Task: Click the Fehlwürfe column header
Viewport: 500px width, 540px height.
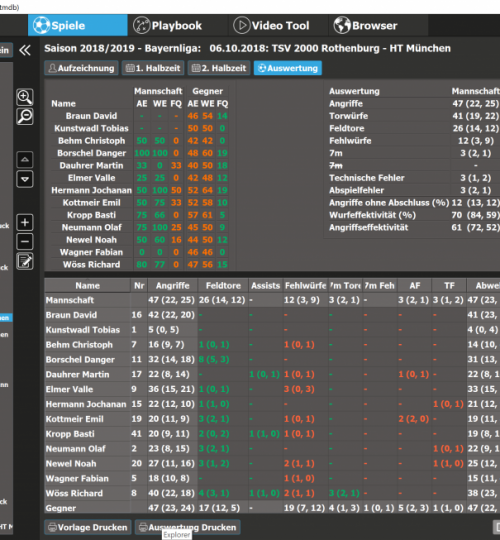Action: [305, 285]
